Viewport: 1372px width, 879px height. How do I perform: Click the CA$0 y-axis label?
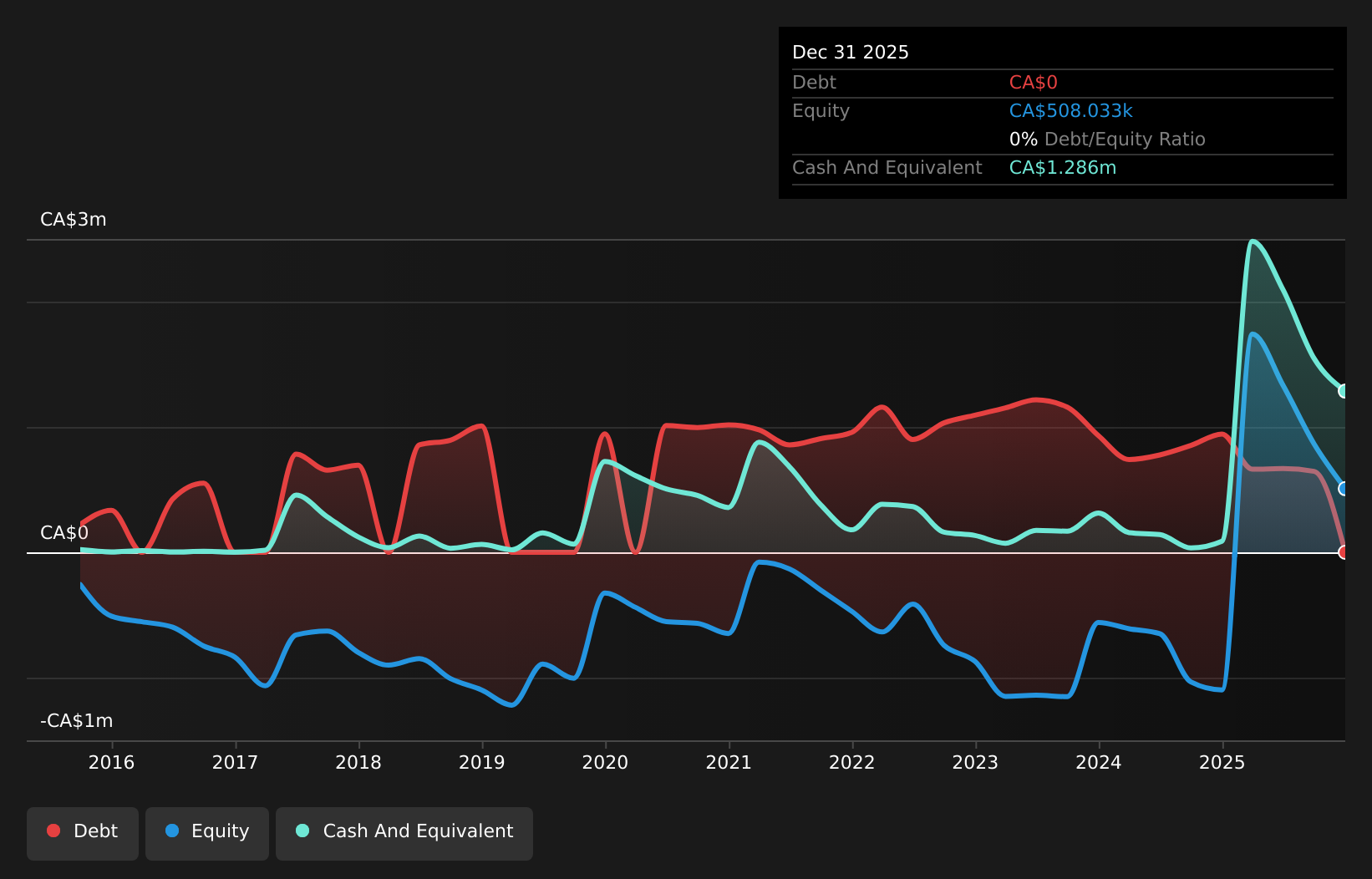[64, 533]
